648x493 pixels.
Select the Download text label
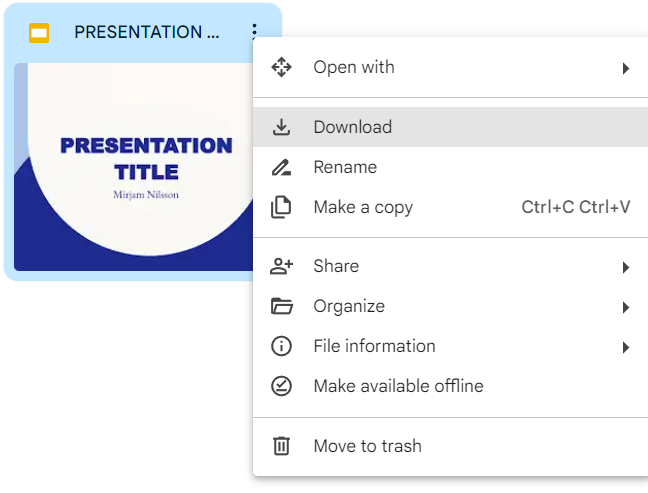pos(352,127)
